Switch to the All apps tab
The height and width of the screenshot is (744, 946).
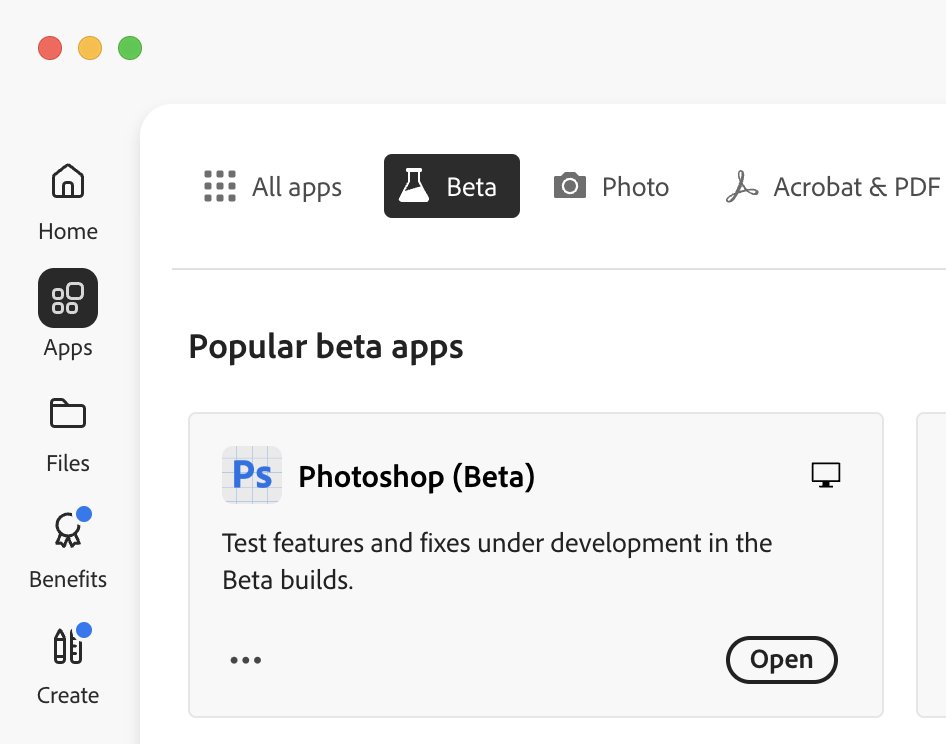click(x=273, y=186)
